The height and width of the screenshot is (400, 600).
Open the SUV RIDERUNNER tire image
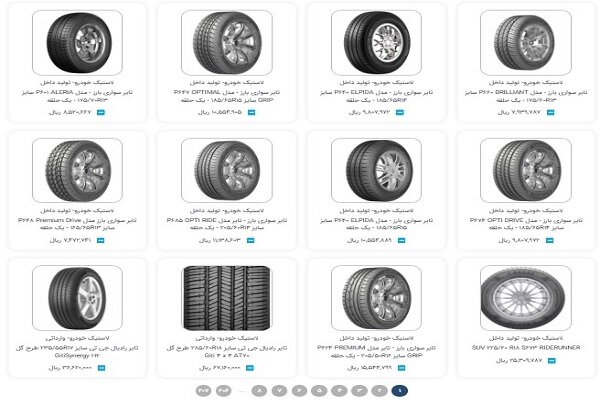click(526, 298)
